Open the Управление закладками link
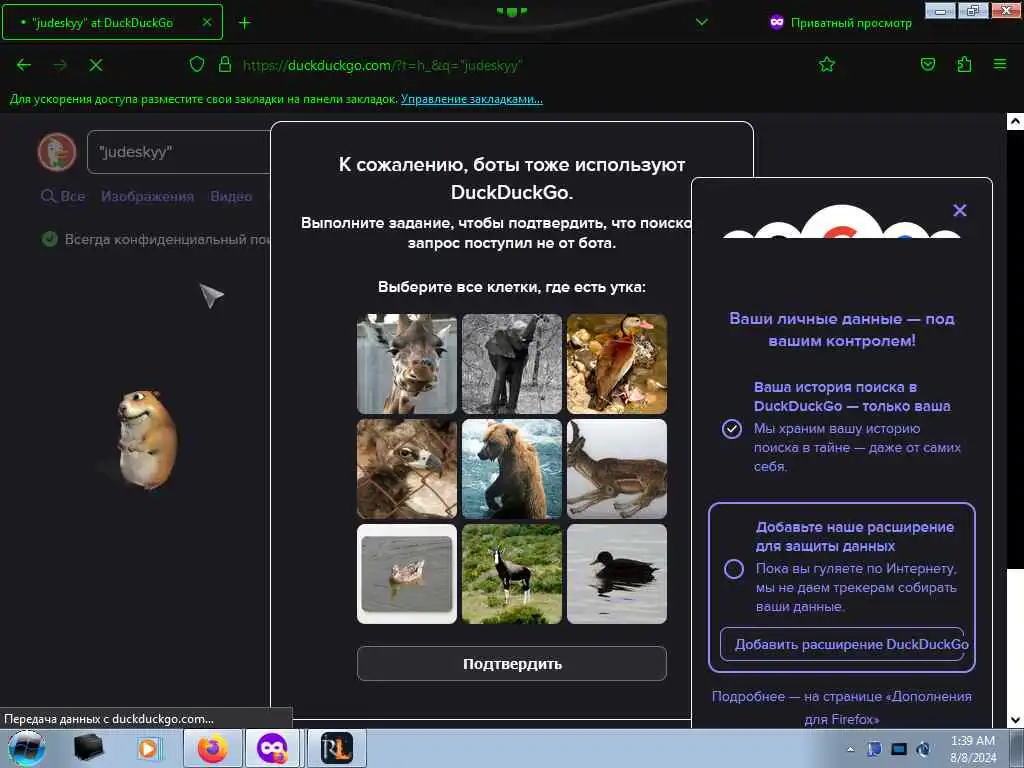This screenshot has width=1024, height=768. pyautogui.click(x=472, y=99)
